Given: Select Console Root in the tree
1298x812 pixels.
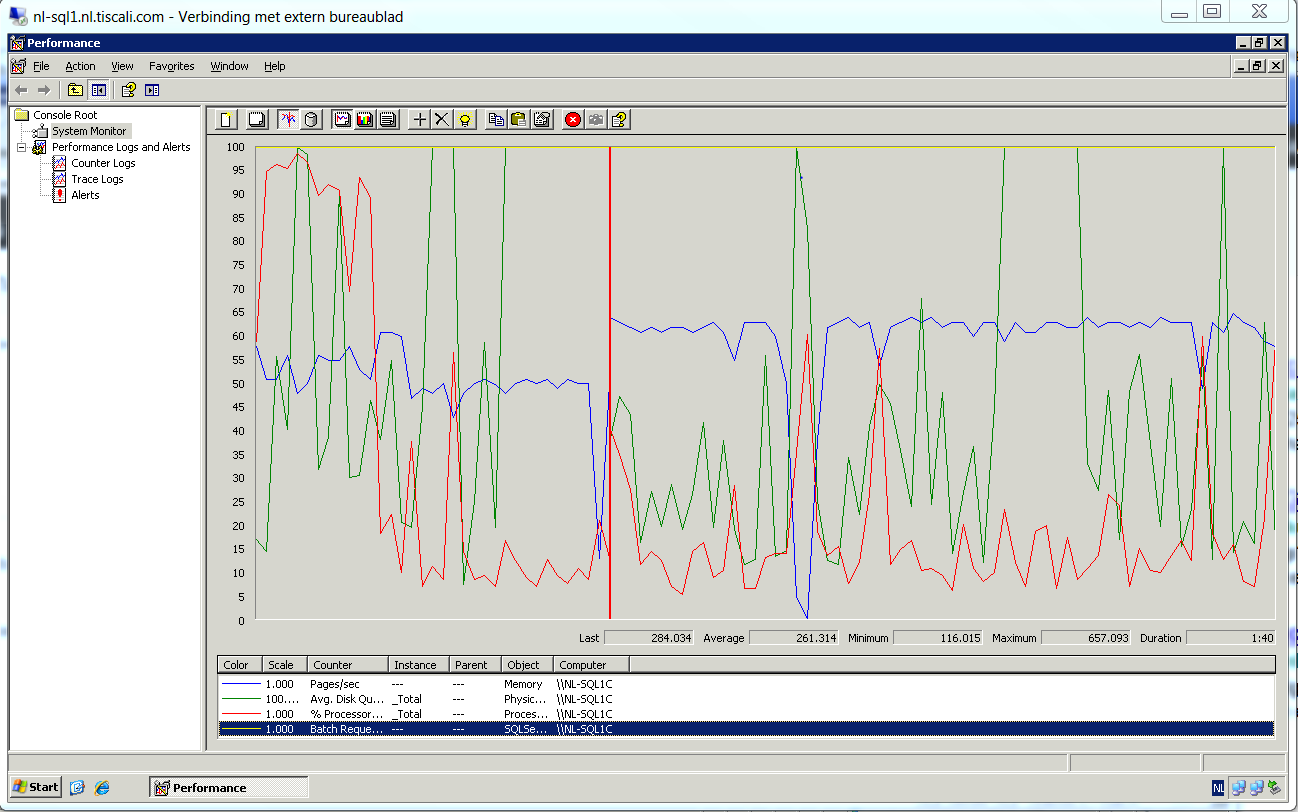Looking at the screenshot, I should [x=65, y=115].
